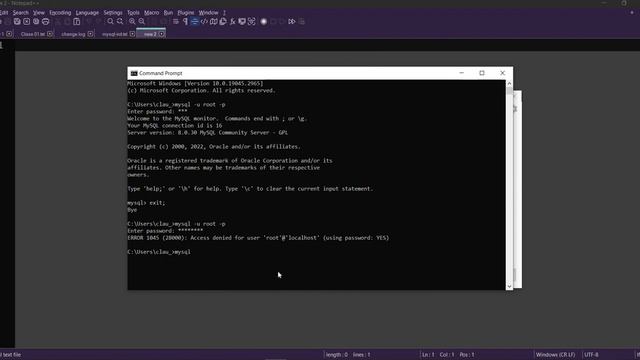This screenshot has width=640, height=360.
Task: Click the Print toolbar icon
Action: (x=45, y=22)
